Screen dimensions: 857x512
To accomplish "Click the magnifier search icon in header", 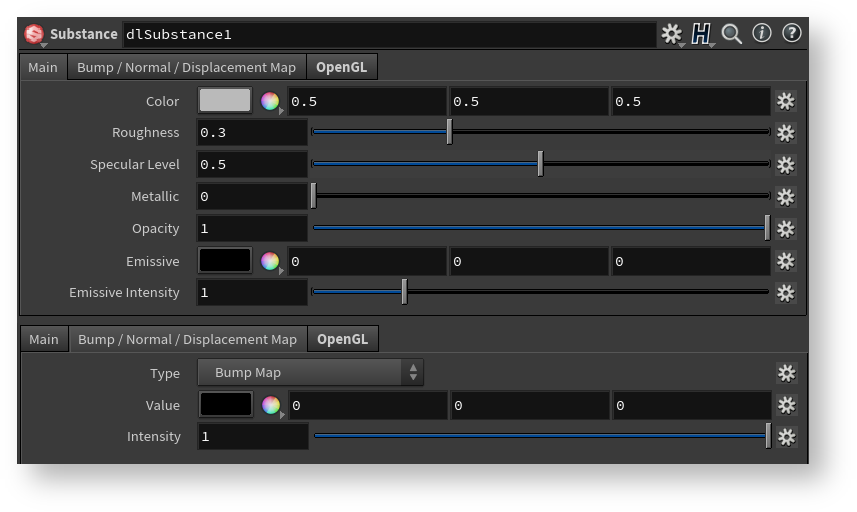I will coord(732,34).
